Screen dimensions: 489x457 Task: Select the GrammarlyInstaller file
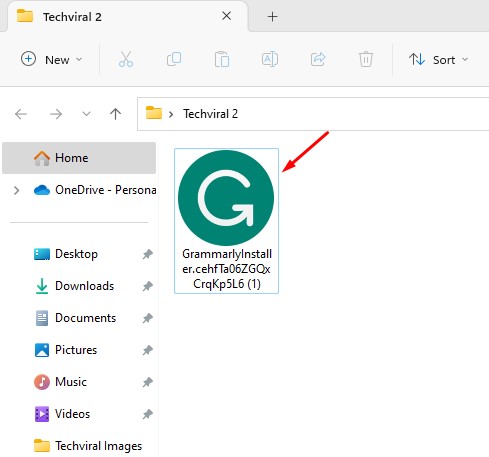pos(226,221)
